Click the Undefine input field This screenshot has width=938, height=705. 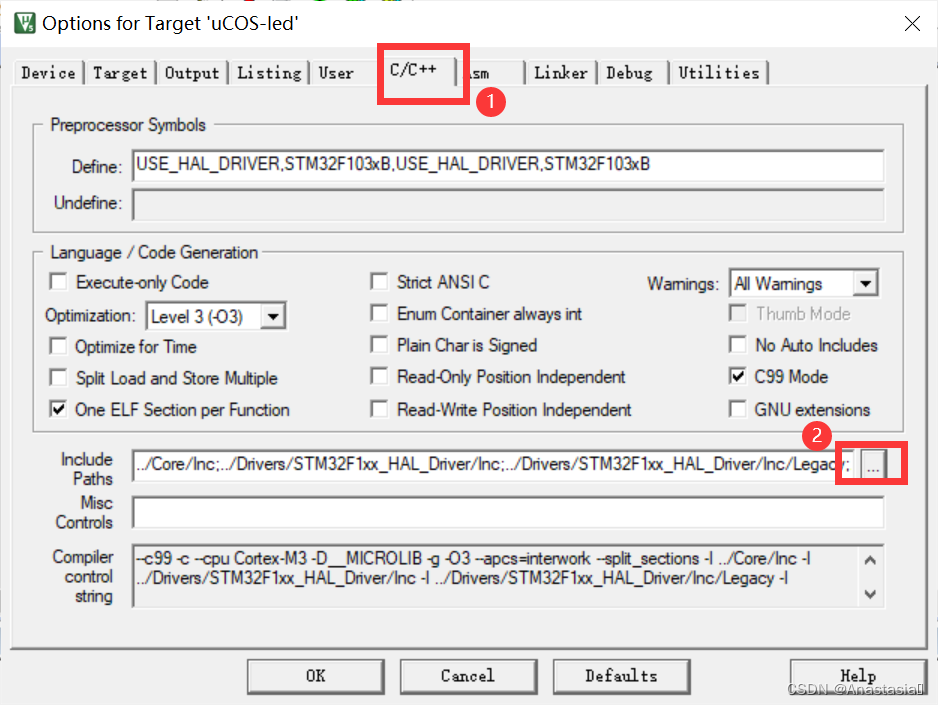click(508, 205)
